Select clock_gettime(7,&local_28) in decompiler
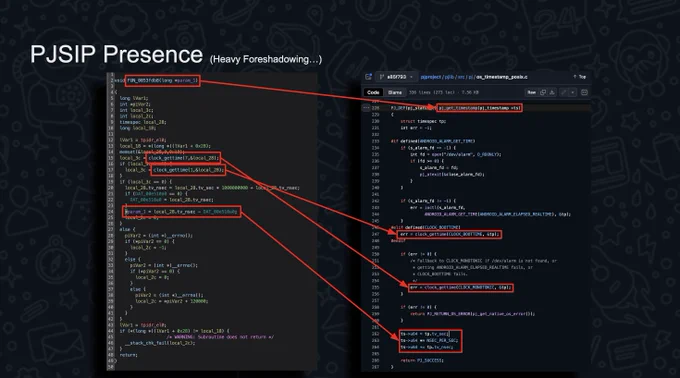680x378 pixels. pyautogui.click(x=183, y=158)
